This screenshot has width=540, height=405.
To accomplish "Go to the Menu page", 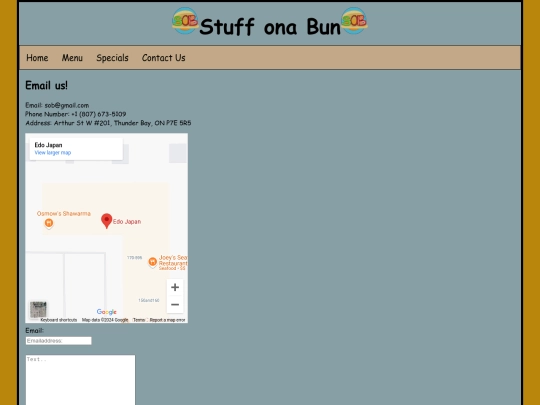I will click(72, 58).
